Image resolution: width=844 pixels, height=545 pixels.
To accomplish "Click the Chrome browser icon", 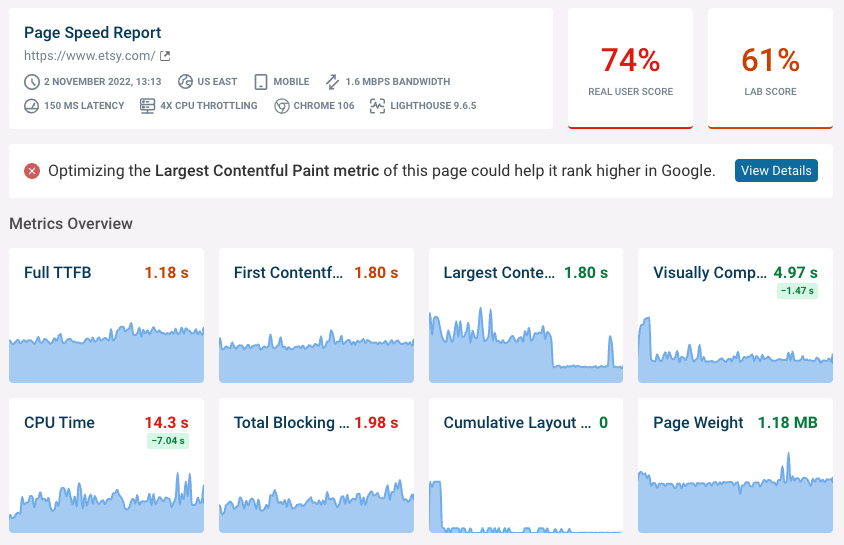I will [282, 106].
